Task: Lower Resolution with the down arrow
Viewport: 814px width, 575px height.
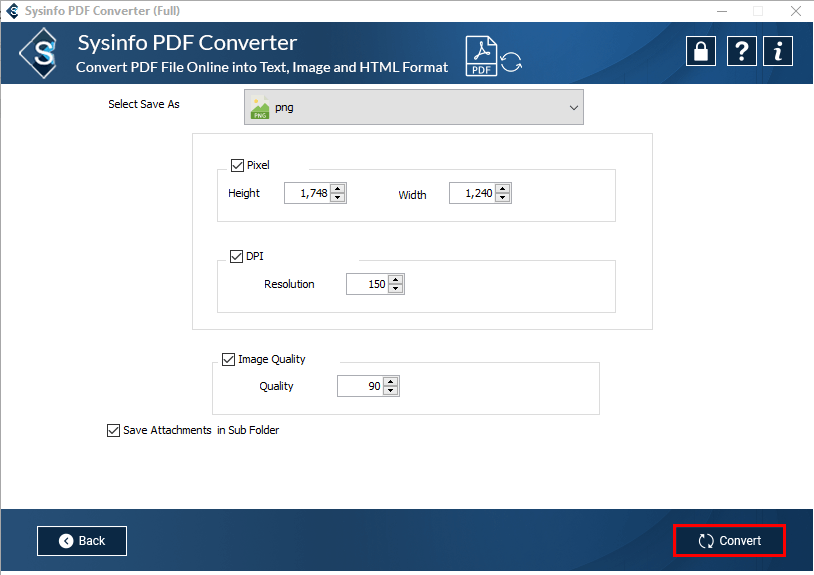Action: pyautogui.click(x=396, y=289)
